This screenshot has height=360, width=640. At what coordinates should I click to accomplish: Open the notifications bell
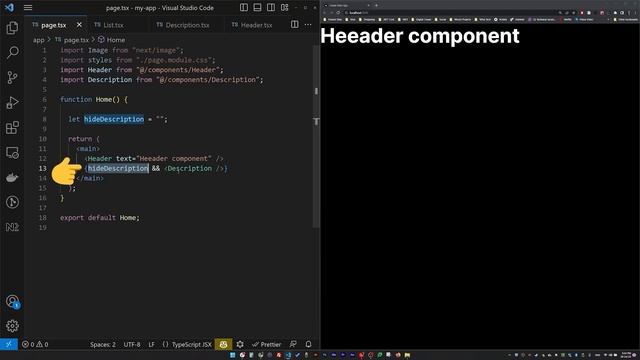point(309,344)
